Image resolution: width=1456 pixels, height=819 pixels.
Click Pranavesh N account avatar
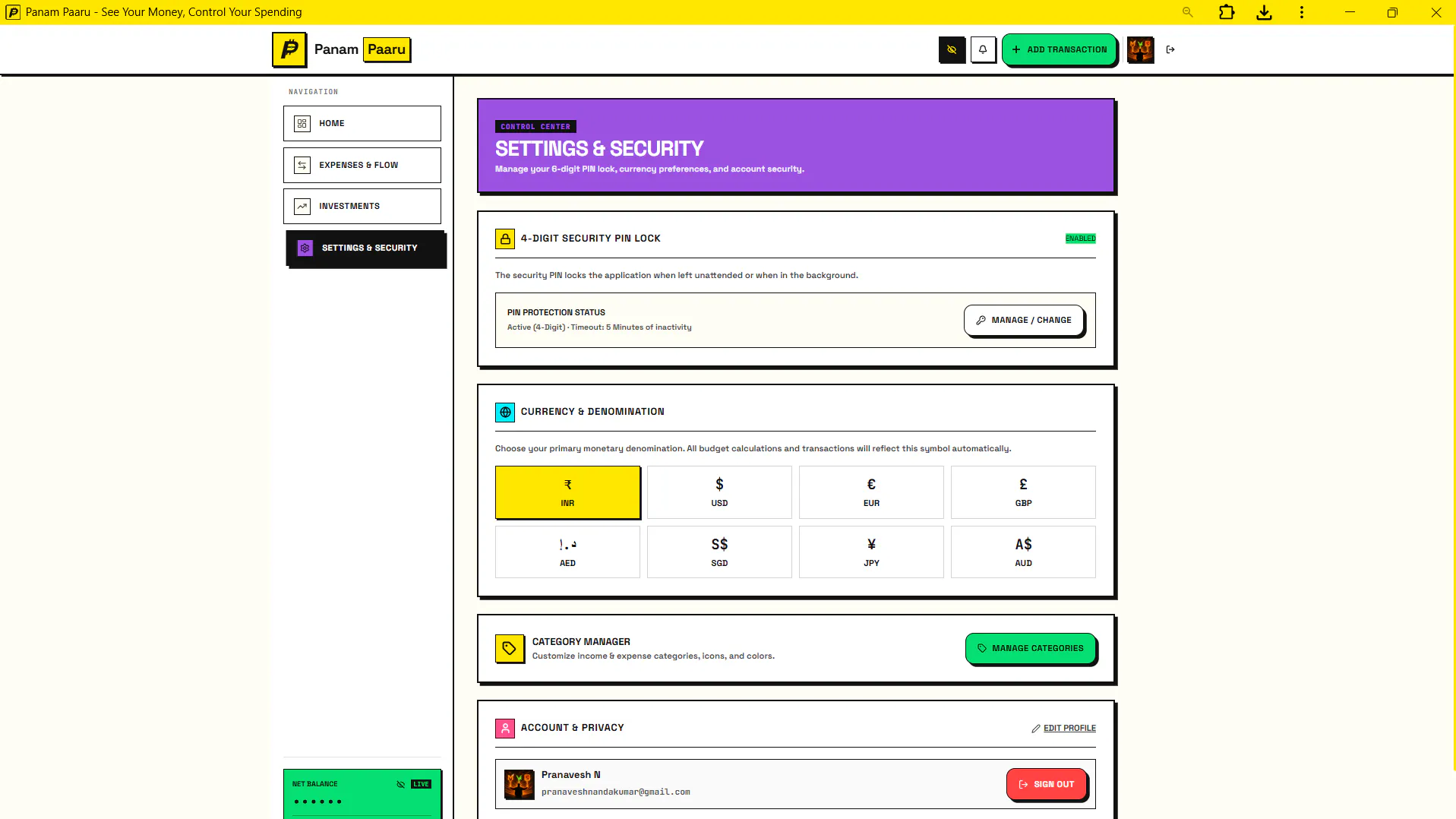point(520,784)
